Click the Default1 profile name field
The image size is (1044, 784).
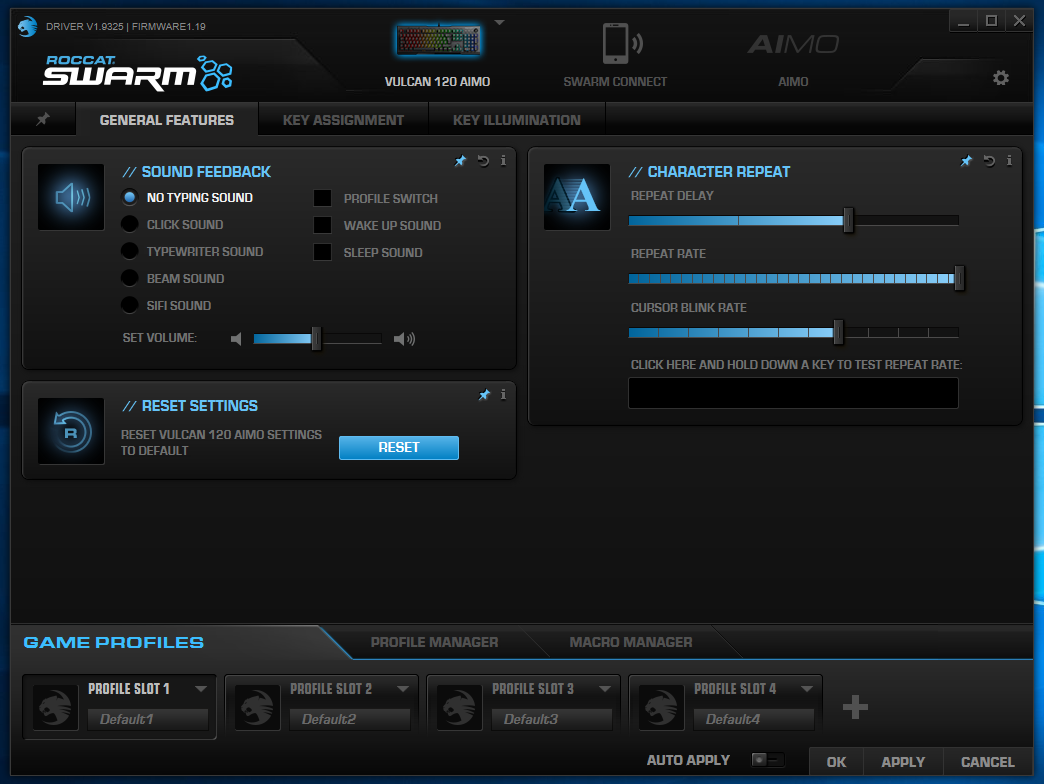(x=148, y=719)
